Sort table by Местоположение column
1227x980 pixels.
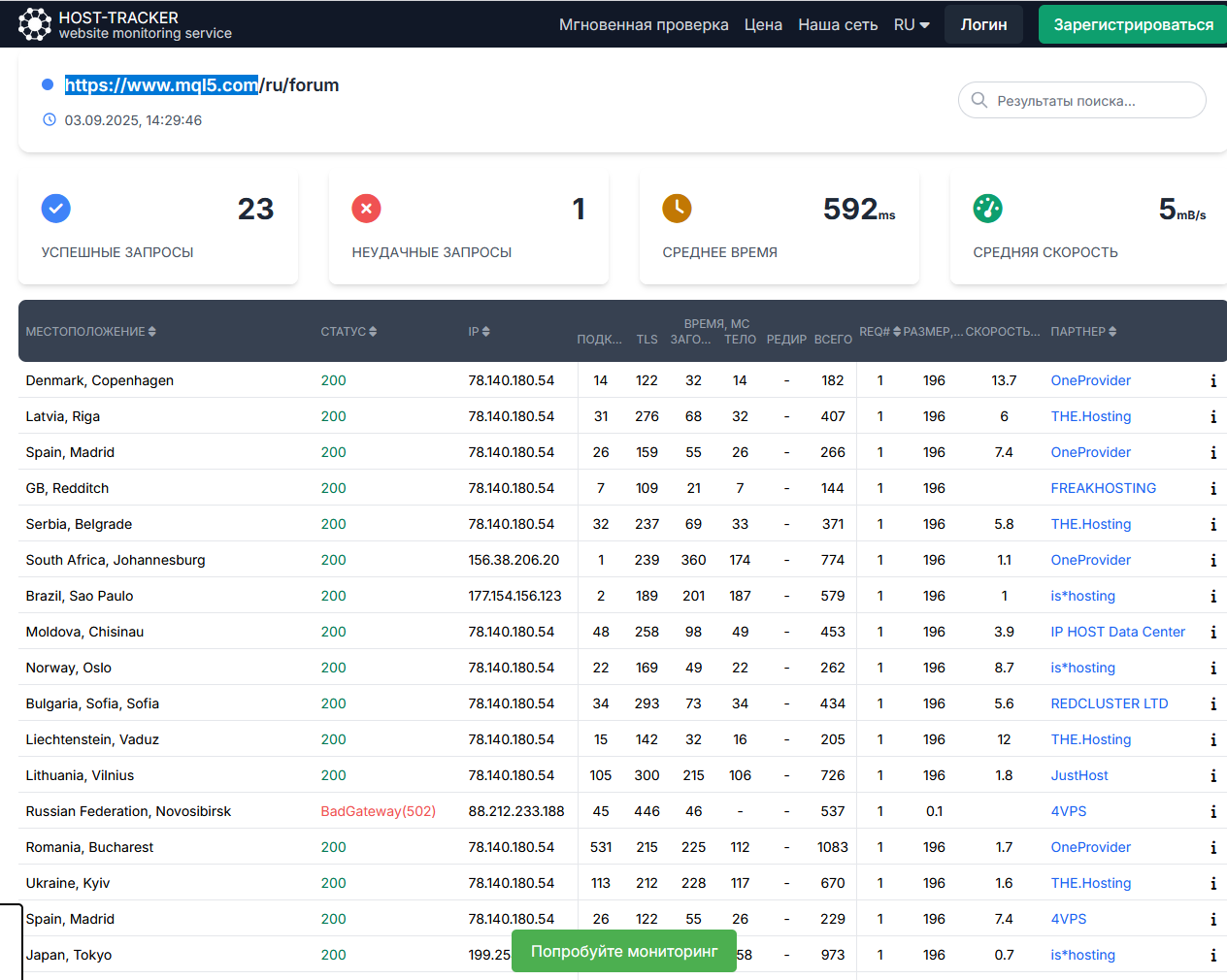coord(90,332)
